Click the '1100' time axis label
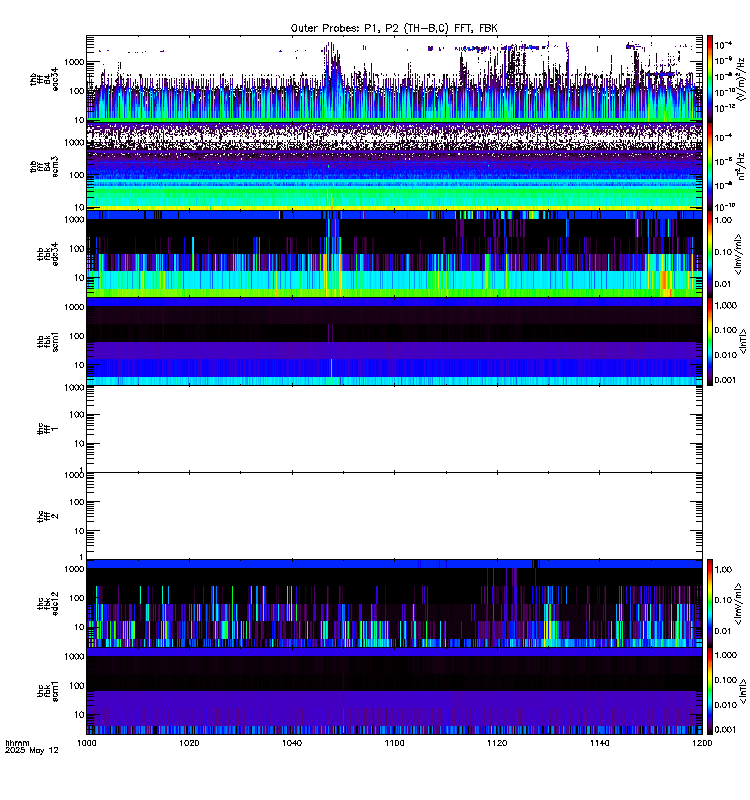Image resolution: width=750 pixels, height=800 pixels. 394,743
